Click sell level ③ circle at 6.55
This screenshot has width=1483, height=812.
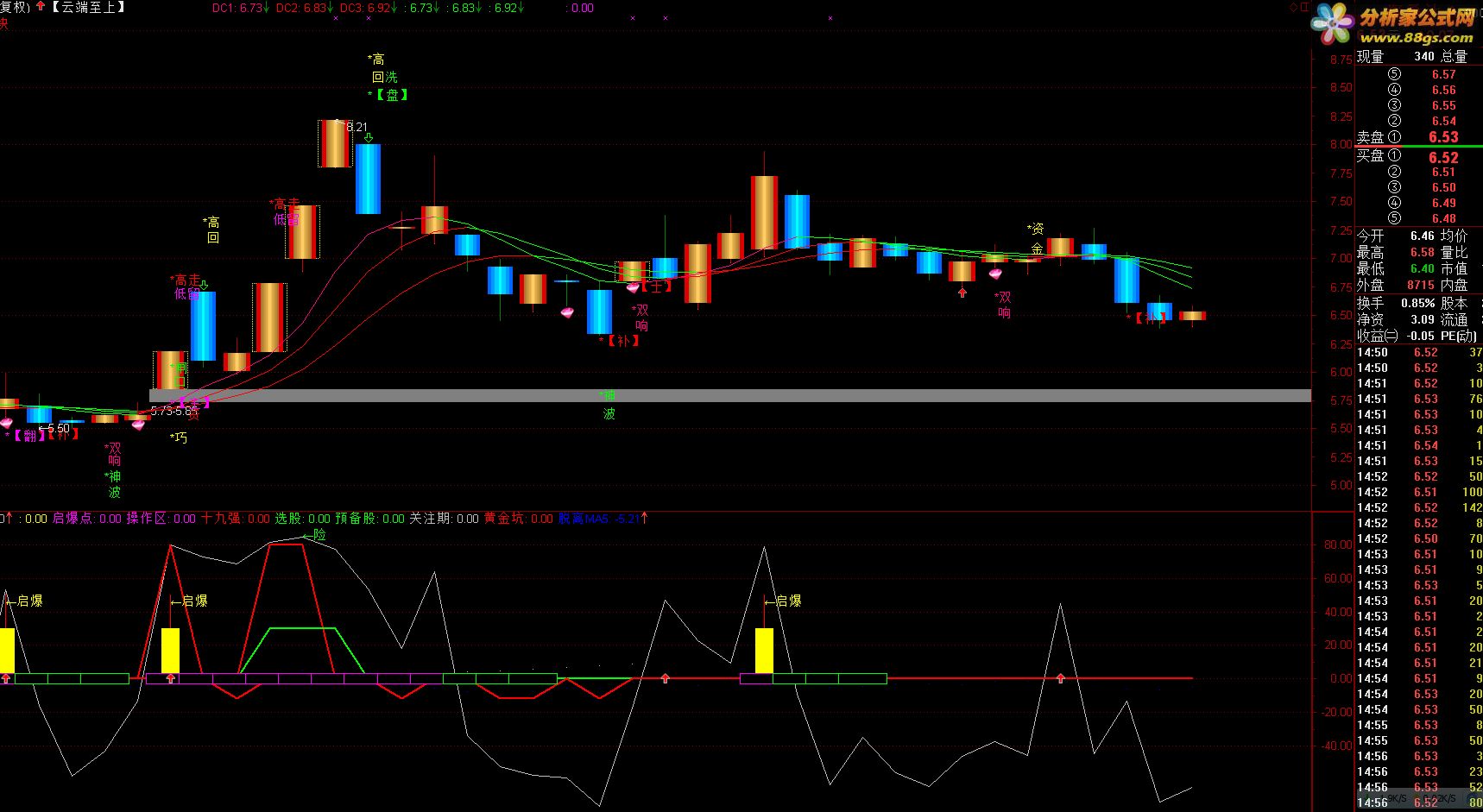coord(1394,105)
